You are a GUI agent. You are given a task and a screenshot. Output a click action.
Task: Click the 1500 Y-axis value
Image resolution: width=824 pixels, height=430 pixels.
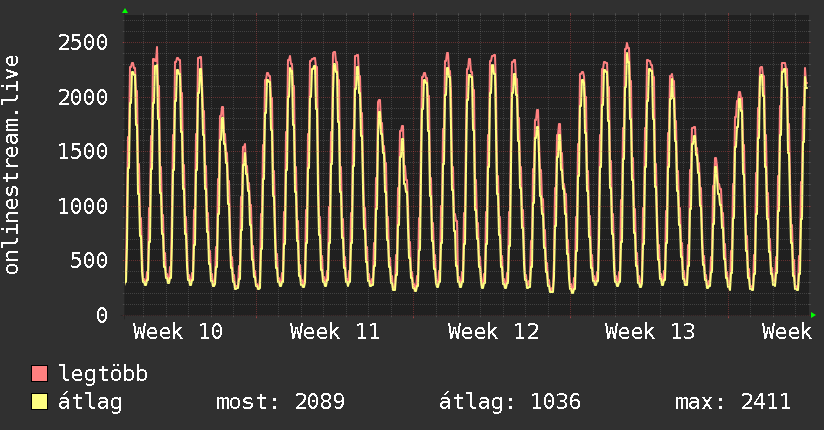coord(83,152)
